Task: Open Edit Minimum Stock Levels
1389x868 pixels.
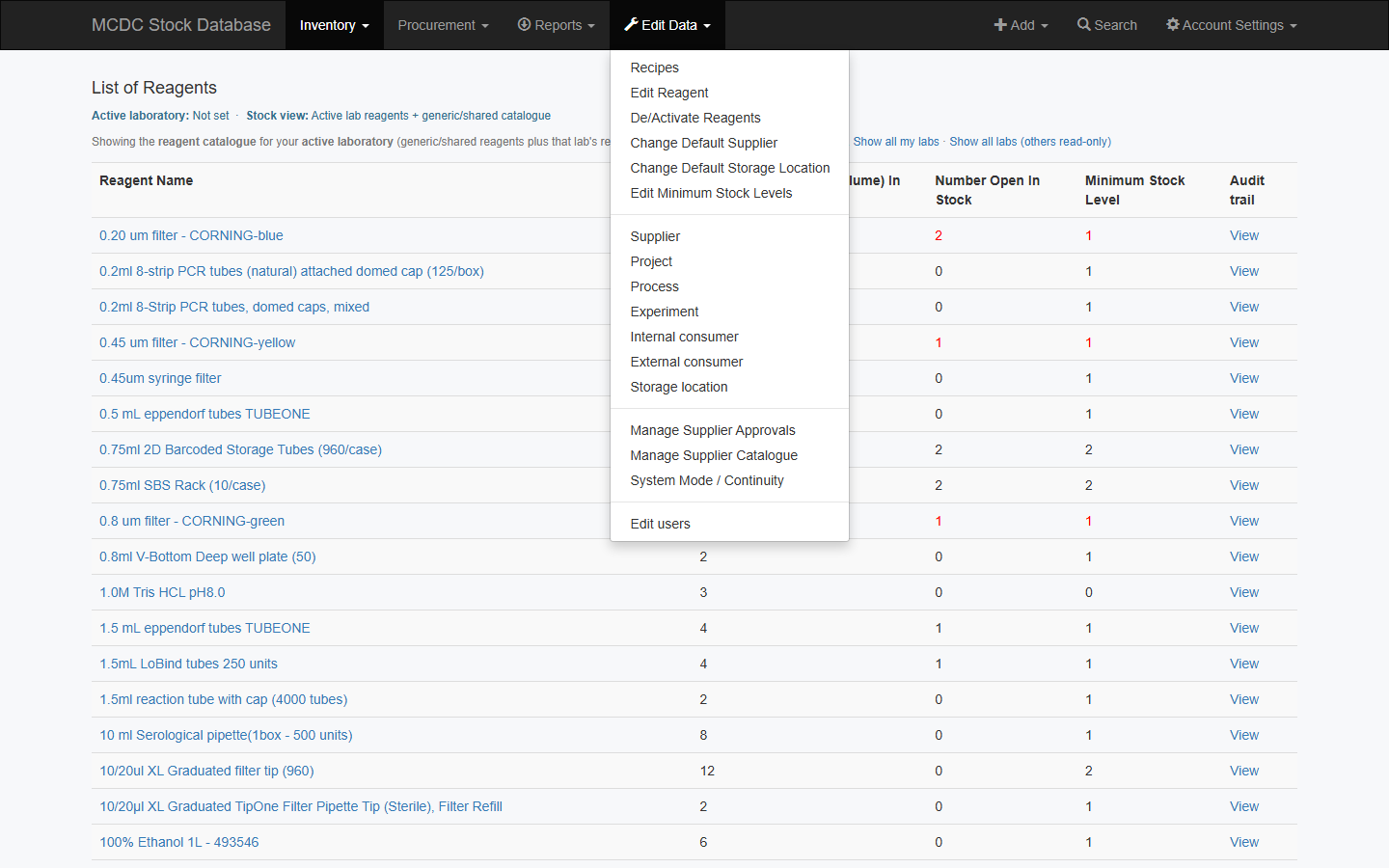Action: click(x=729, y=193)
